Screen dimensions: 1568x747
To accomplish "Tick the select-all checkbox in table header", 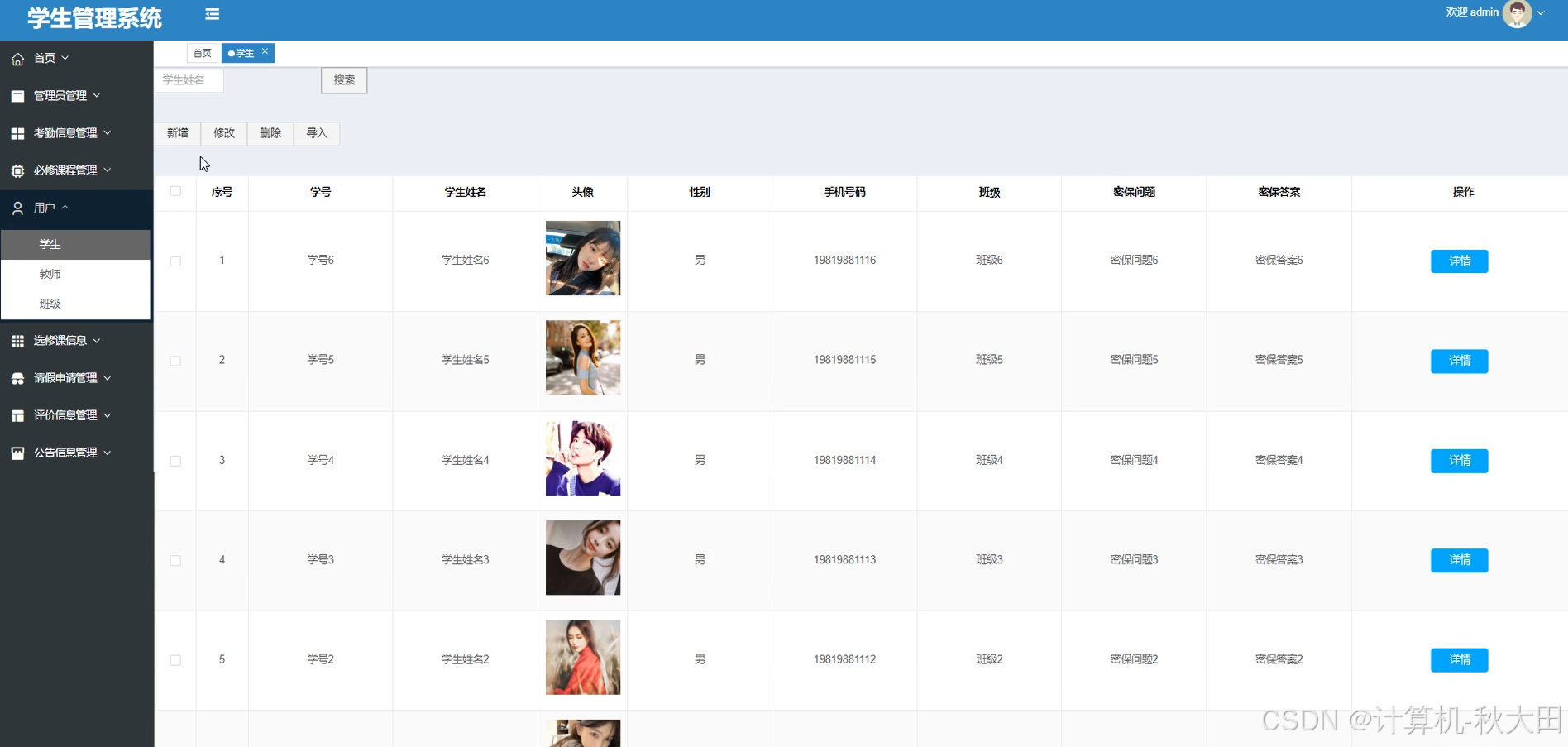I will (x=175, y=191).
